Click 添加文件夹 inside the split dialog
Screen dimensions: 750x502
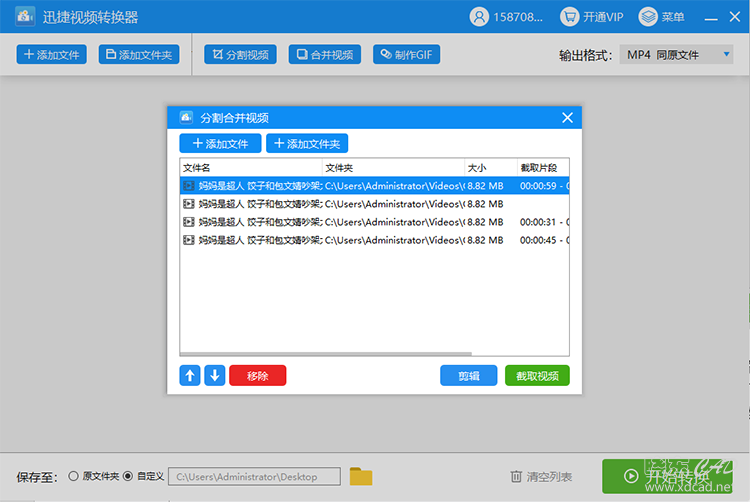[307, 143]
